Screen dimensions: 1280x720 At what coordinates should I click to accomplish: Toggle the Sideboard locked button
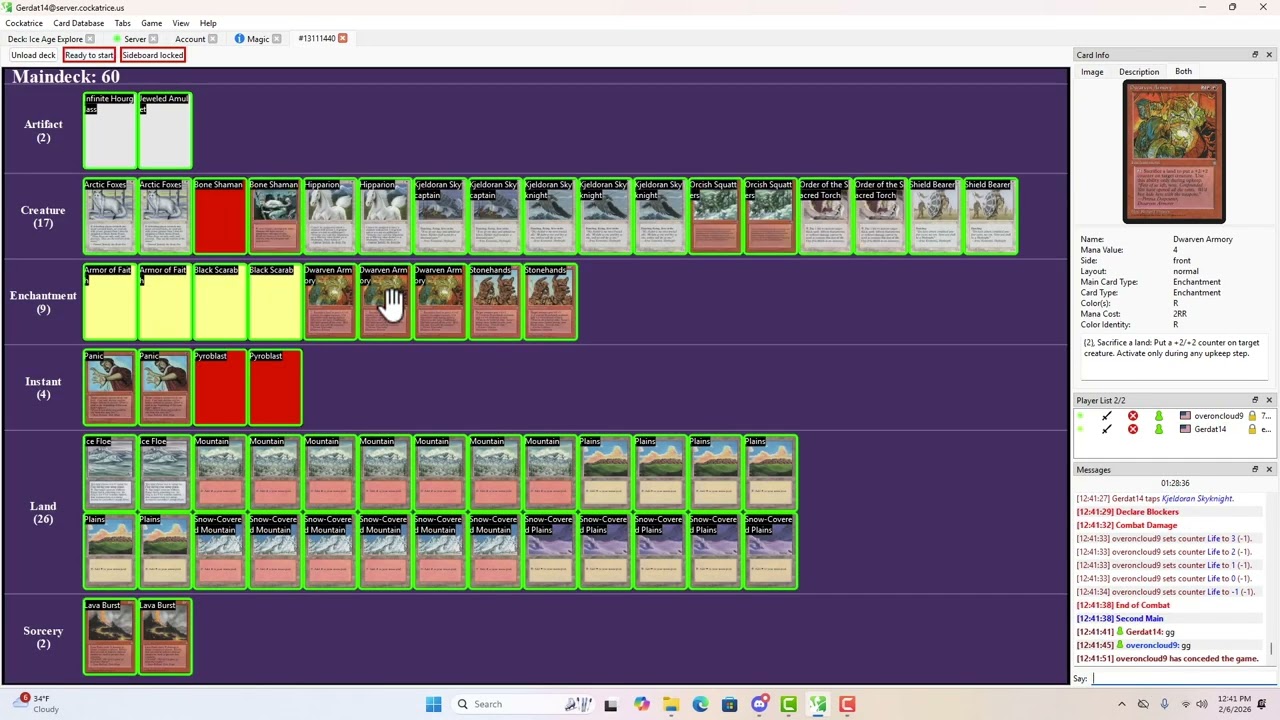(153, 55)
